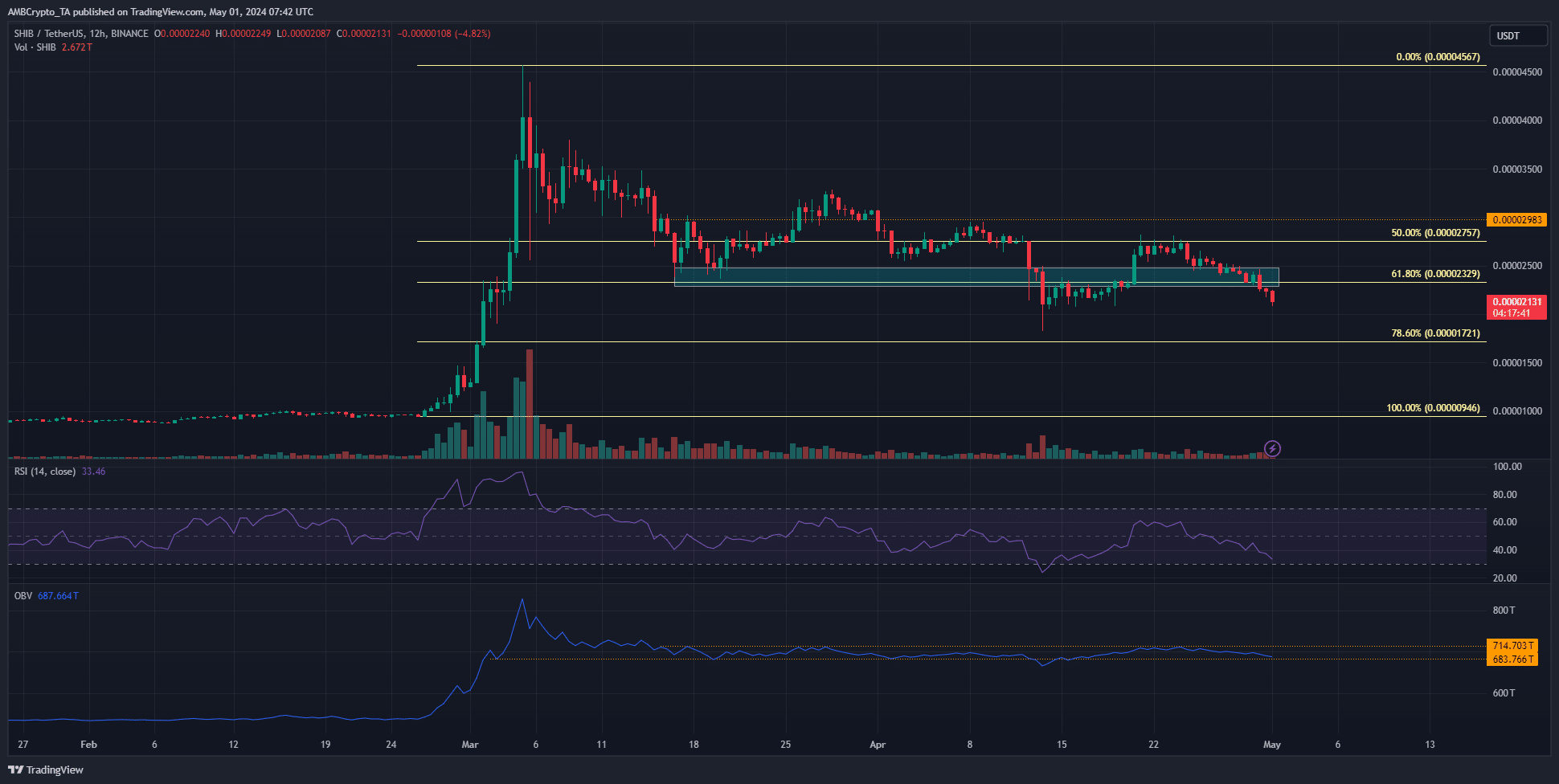Click the Vol · SHIB volume legend
This screenshot has height=784, width=1559.
[x=35, y=47]
